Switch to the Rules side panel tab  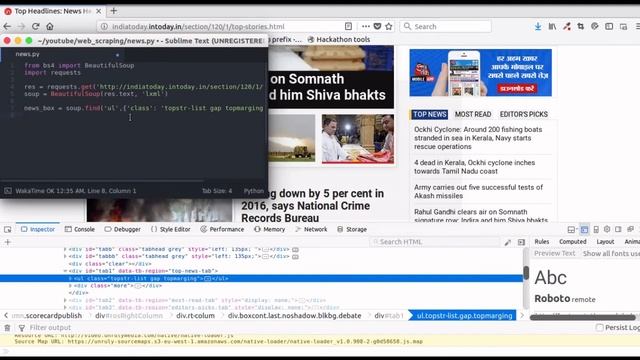(x=542, y=242)
